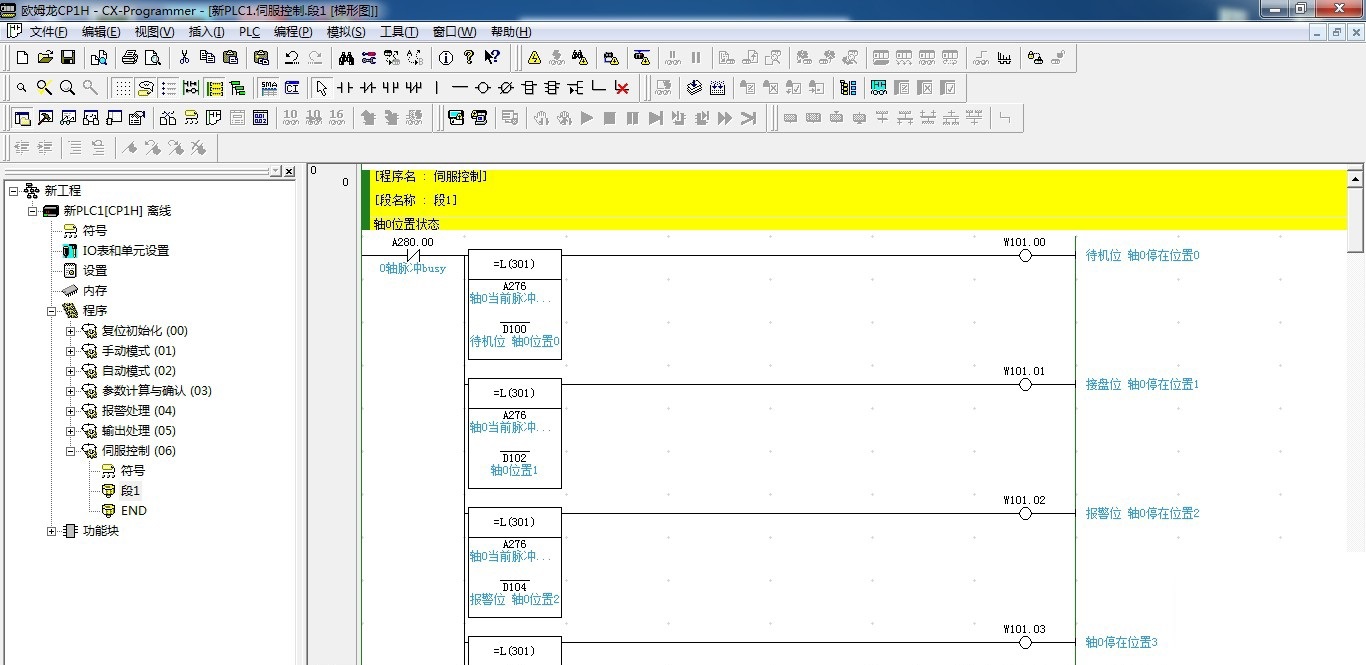The height and width of the screenshot is (665, 1366).
Task: Undo the last edit
Action: pyautogui.click(x=291, y=57)
